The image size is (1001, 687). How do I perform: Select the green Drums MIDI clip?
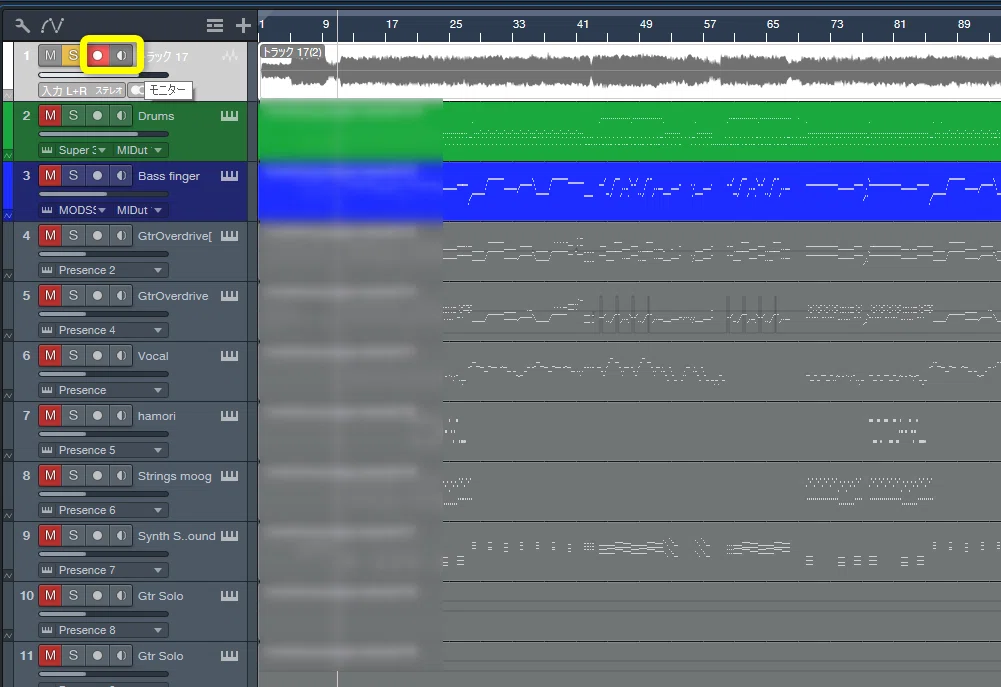pyautogui.click(x=629, y=130)
